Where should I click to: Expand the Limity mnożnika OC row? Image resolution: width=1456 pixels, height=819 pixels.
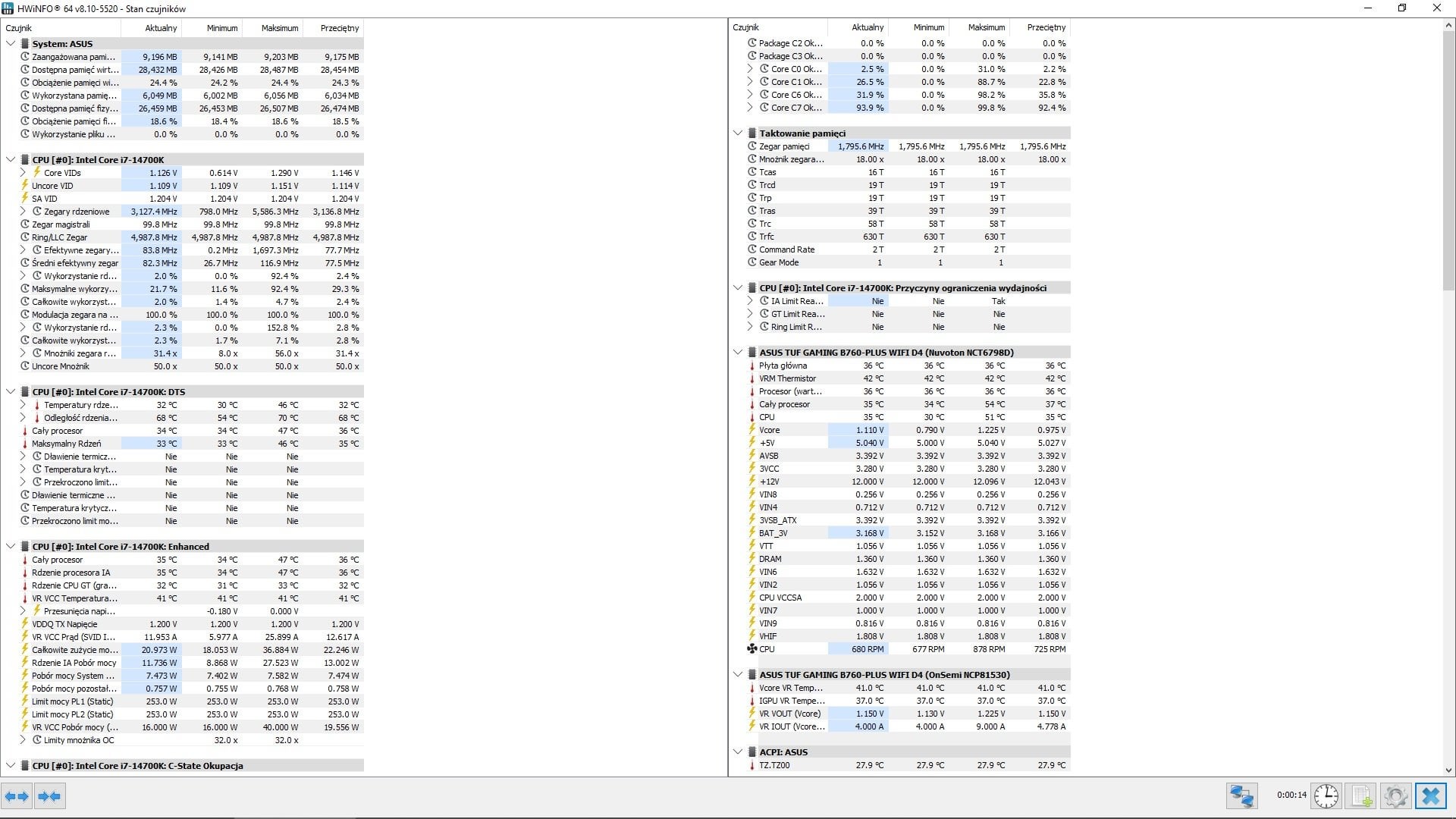tap(23, 740)
